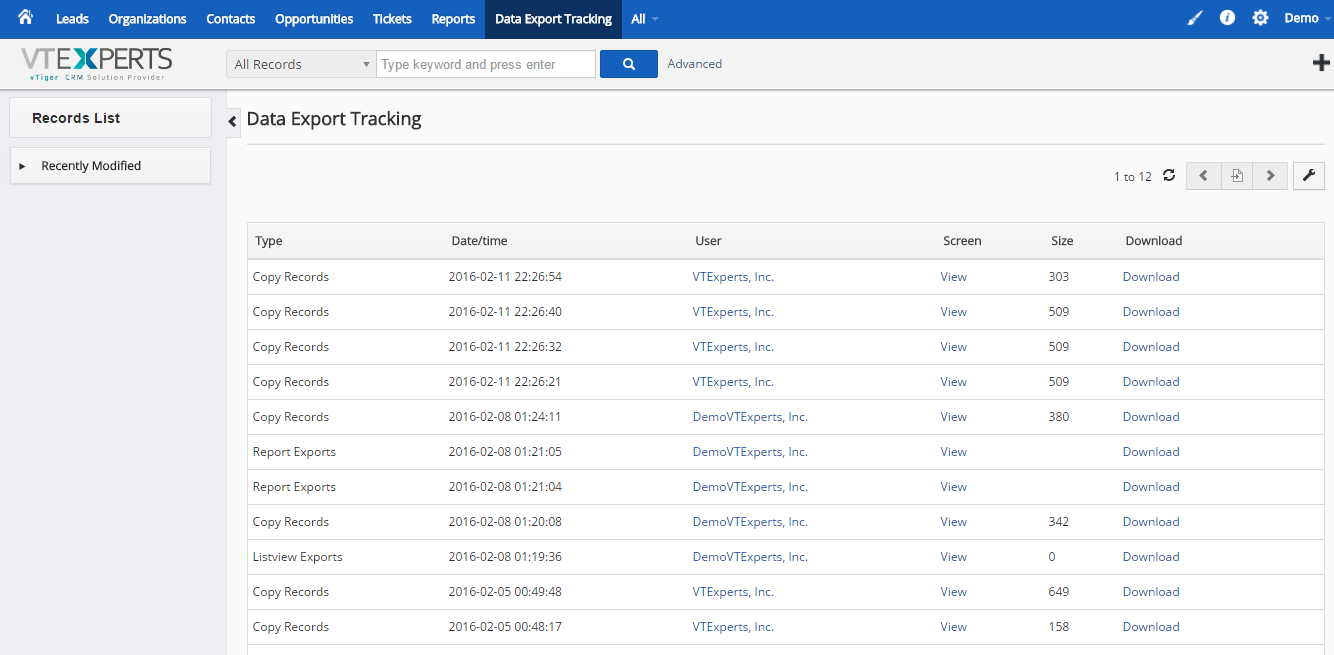This screenshot has height=655, width=1334.
Task: Select date 2016-02-11 22:26:54
Action: (505, 277)
